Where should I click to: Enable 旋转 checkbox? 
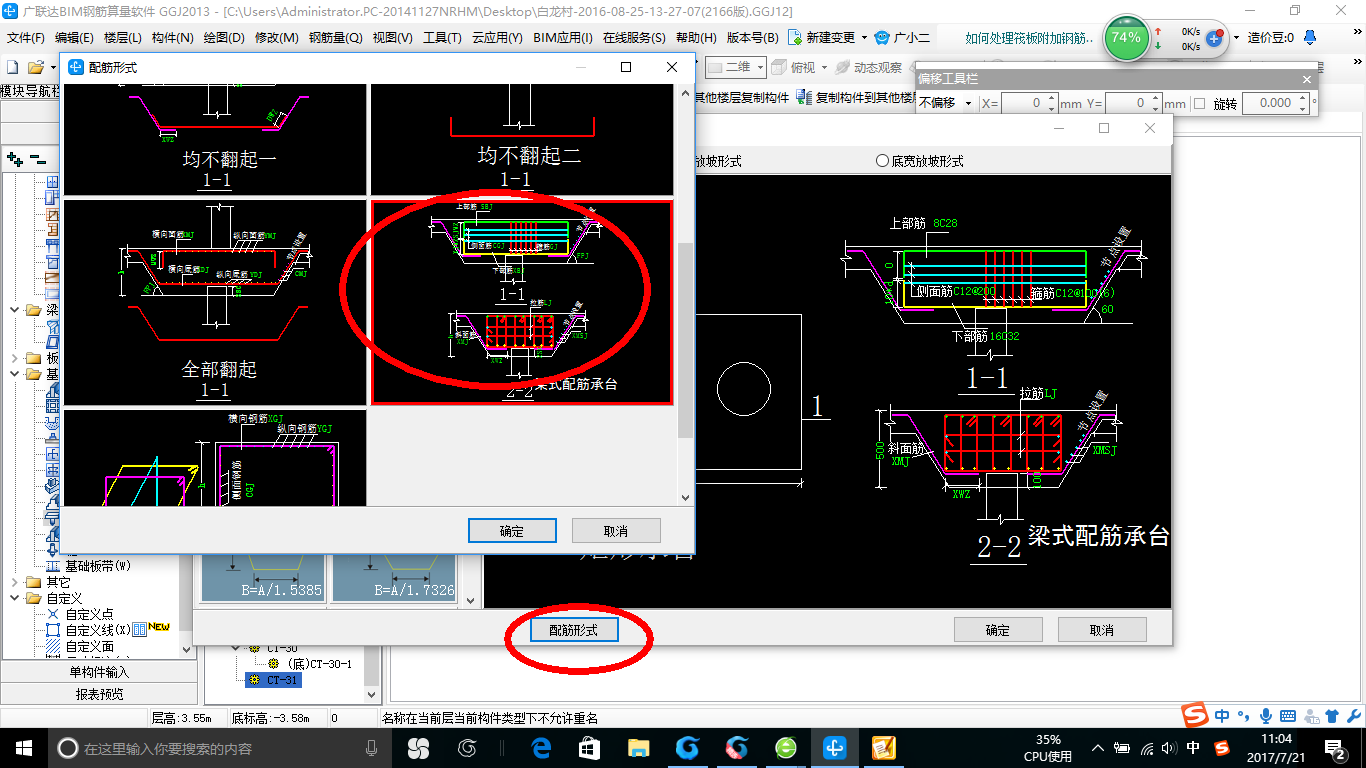[1199, 103]
